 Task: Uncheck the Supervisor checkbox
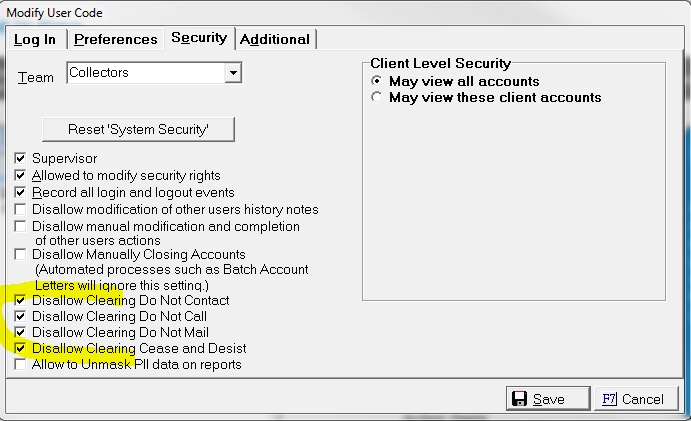tap(21, 159)
